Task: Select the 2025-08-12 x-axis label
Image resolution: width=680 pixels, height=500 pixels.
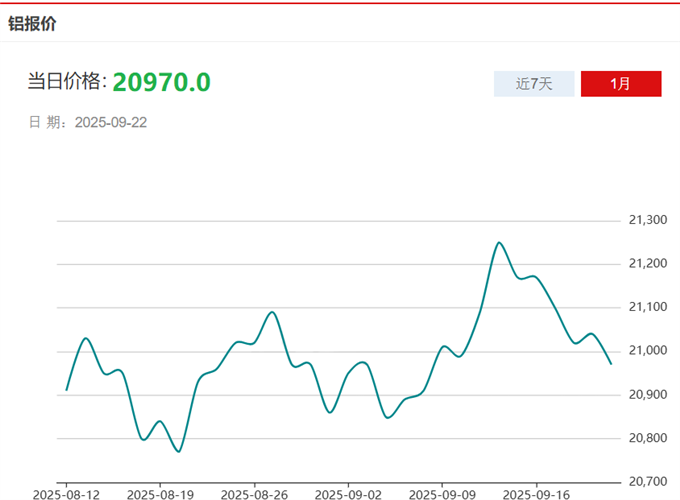Action: coord(65,494)
